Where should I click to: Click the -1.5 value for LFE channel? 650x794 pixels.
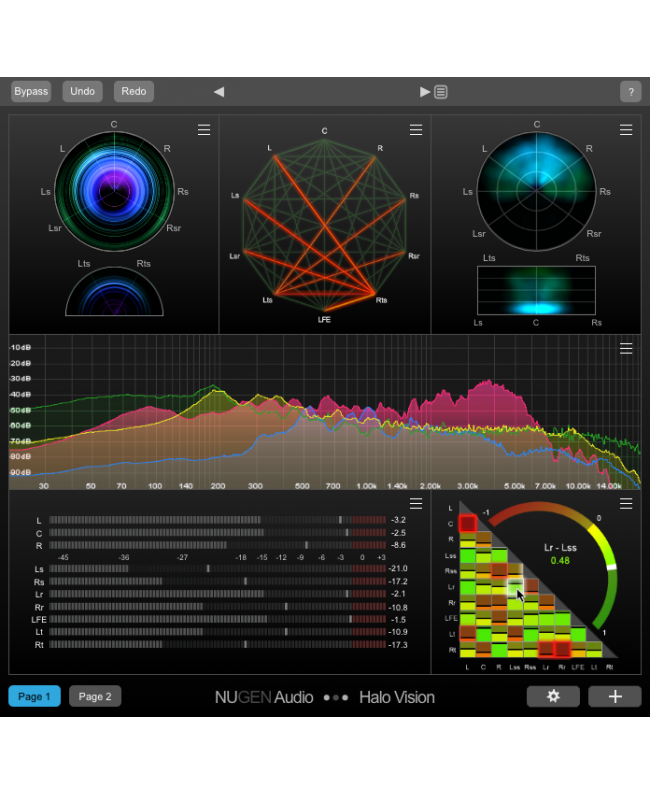[x=398, y=620]
